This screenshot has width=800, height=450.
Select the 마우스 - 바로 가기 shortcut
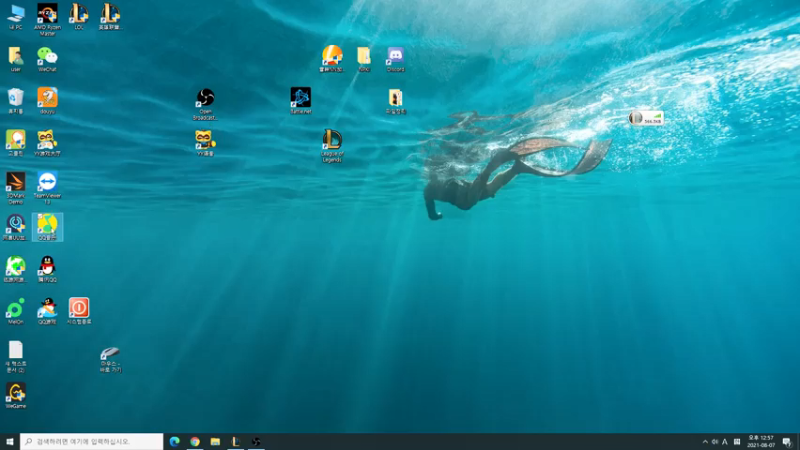(110, 360)
